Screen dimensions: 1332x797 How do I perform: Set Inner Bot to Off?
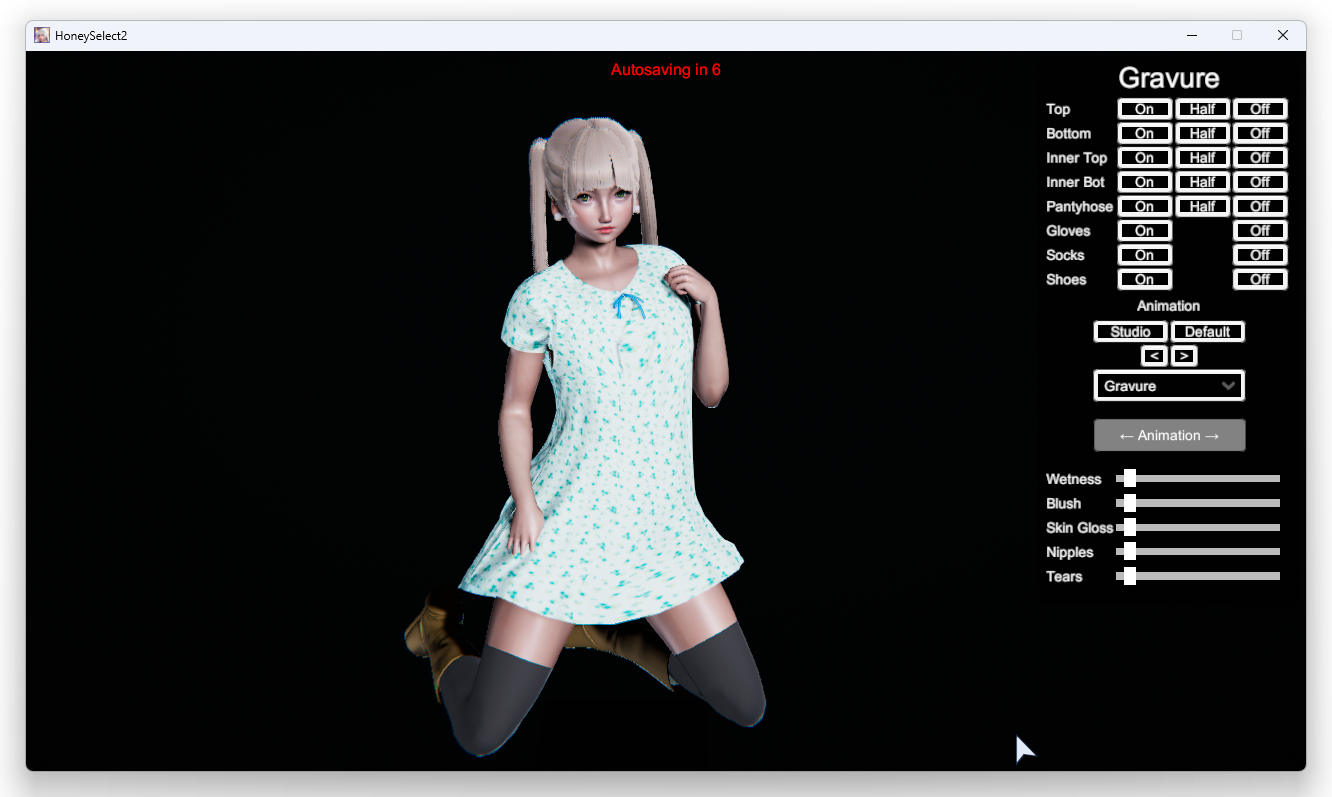coord(1259,182)
